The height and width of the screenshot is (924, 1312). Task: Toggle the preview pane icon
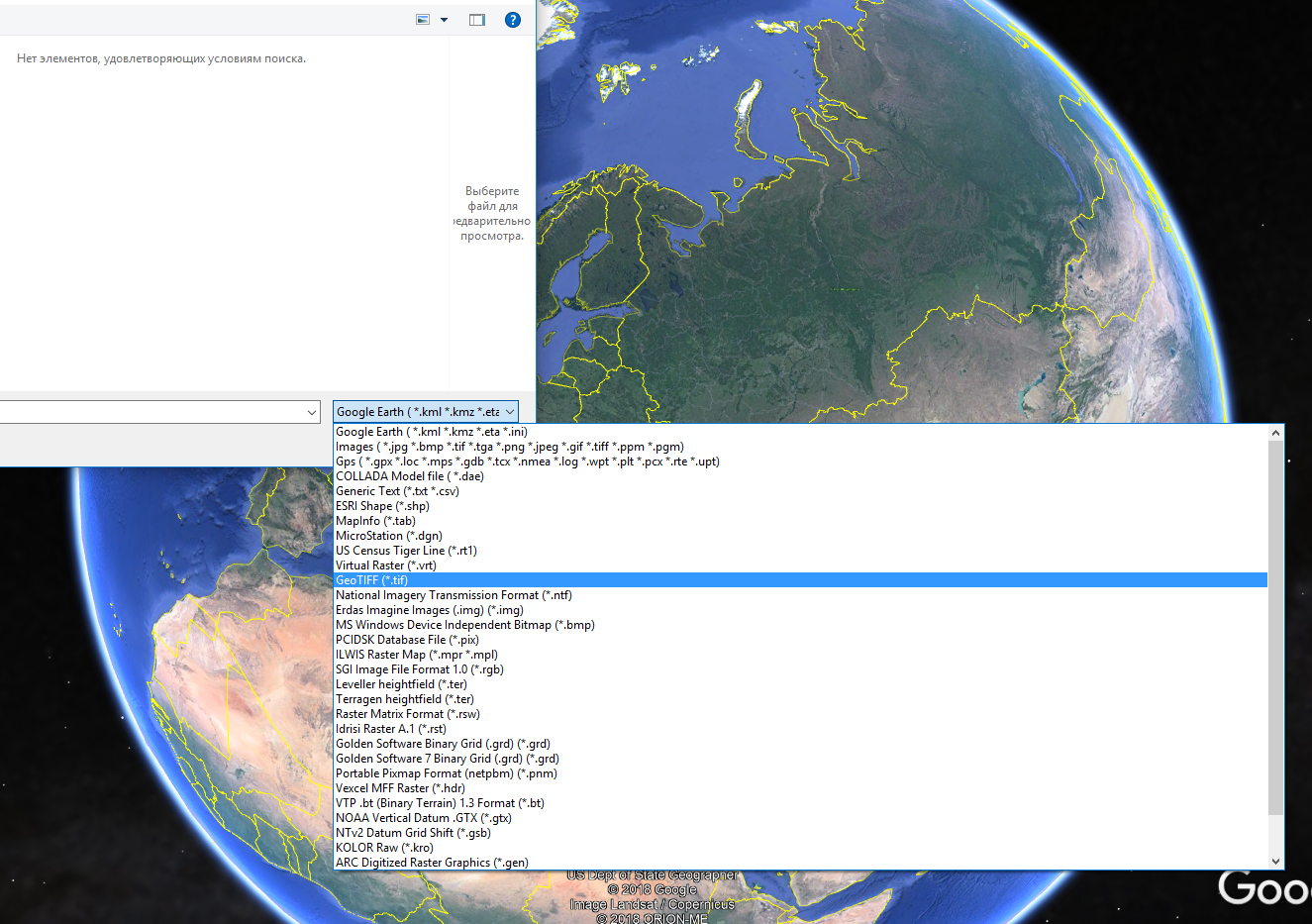(477, 20)
